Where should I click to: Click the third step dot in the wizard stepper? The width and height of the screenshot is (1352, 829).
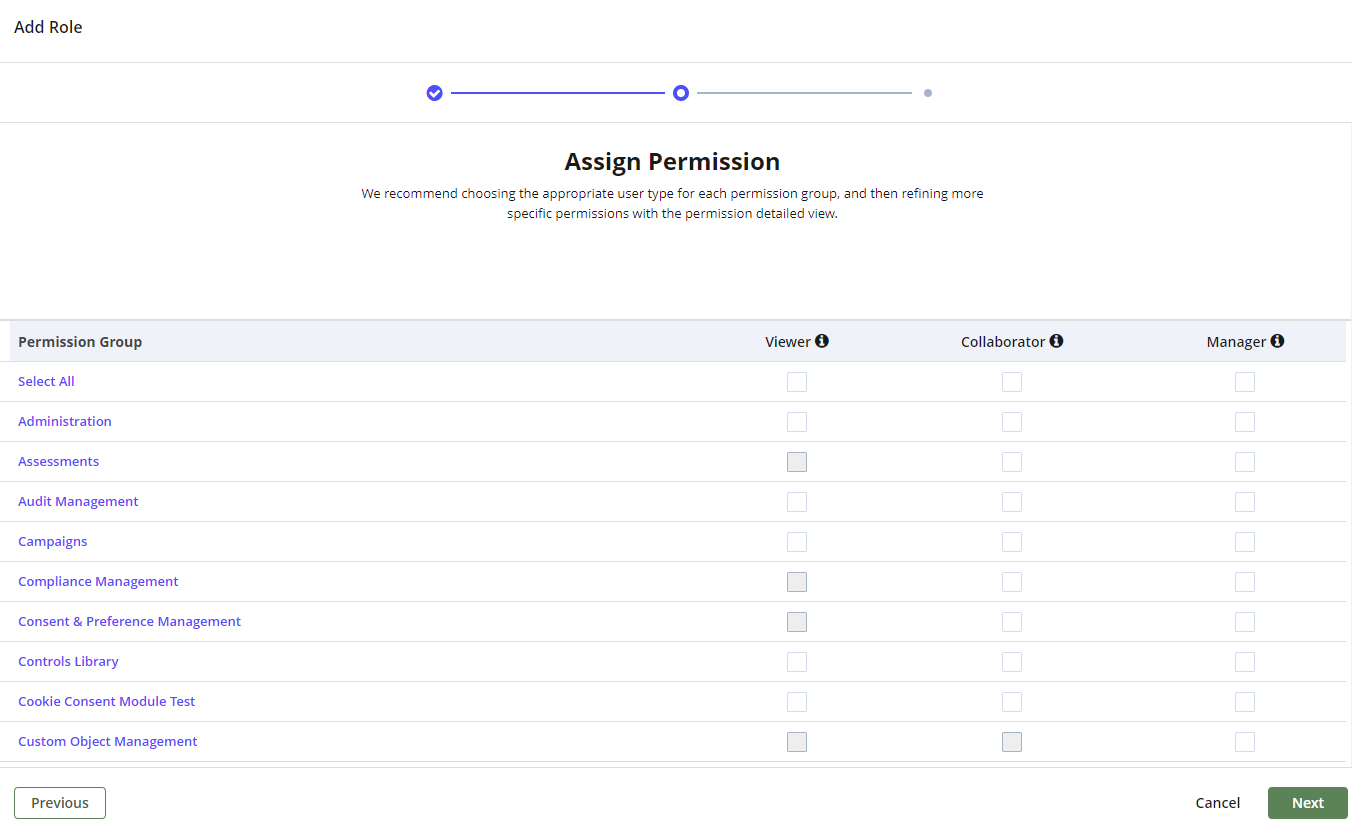click(x=927, y=92)
